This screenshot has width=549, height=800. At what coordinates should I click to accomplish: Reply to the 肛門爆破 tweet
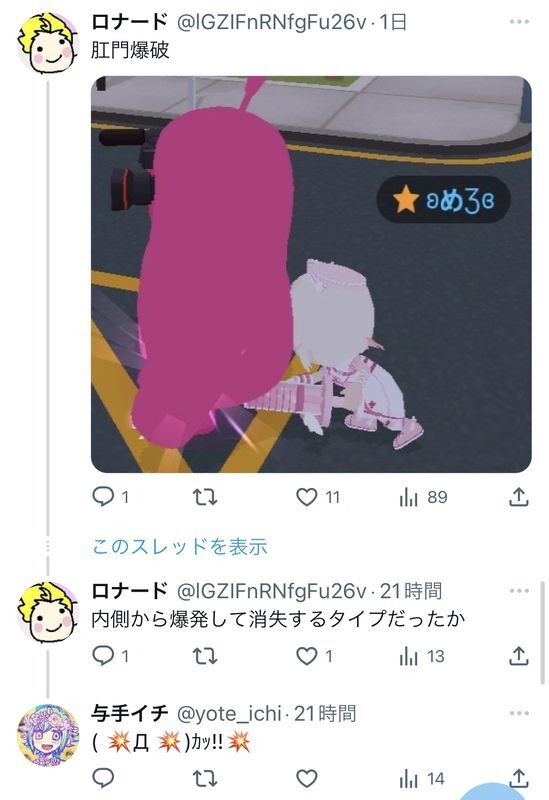tap(103, 496)
